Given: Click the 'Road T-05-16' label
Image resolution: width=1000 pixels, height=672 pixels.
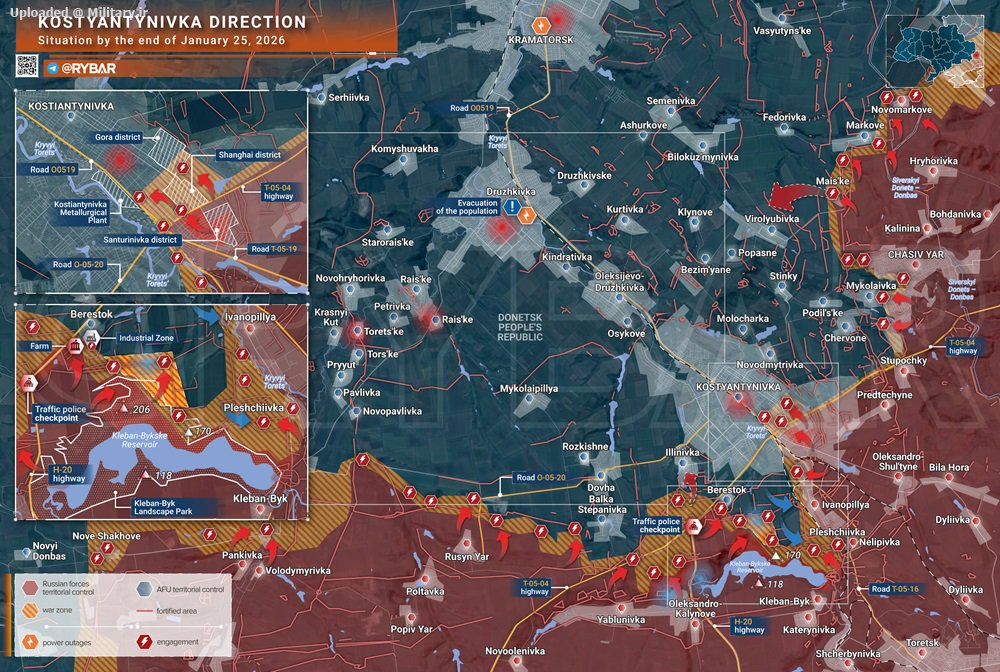Looking at the screenshot, I should 896,589.
